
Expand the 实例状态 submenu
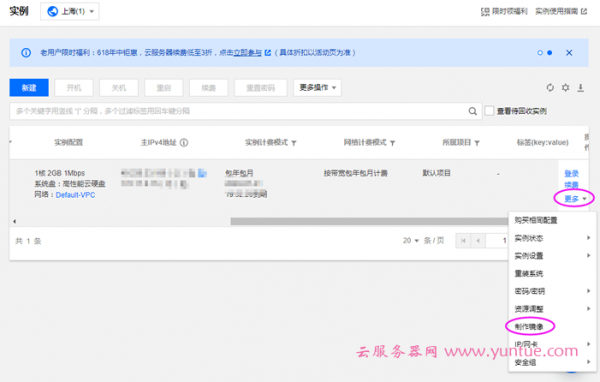(552, 238)
